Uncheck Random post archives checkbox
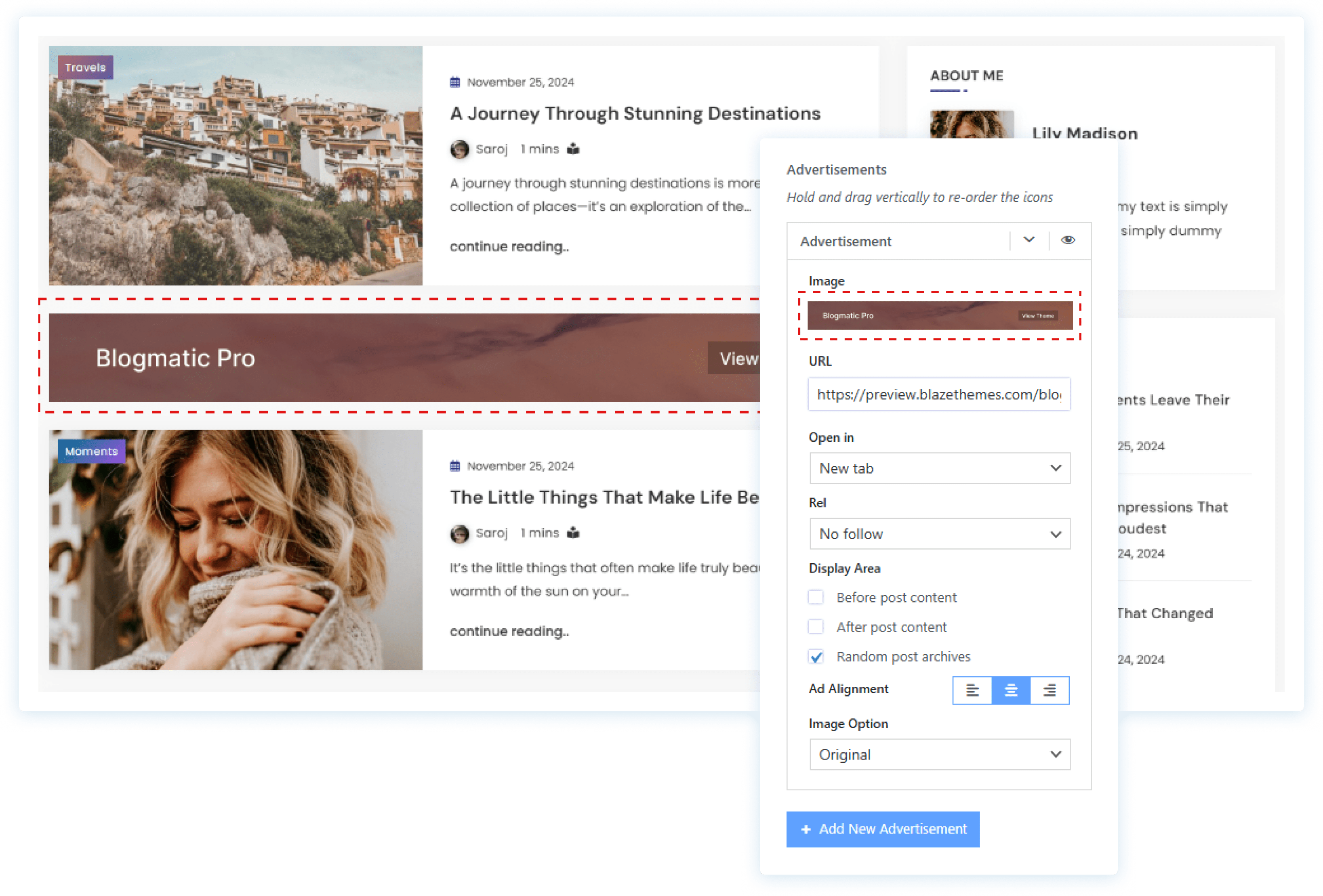Viewport: 1323px width, 896px height. [816, 657]
